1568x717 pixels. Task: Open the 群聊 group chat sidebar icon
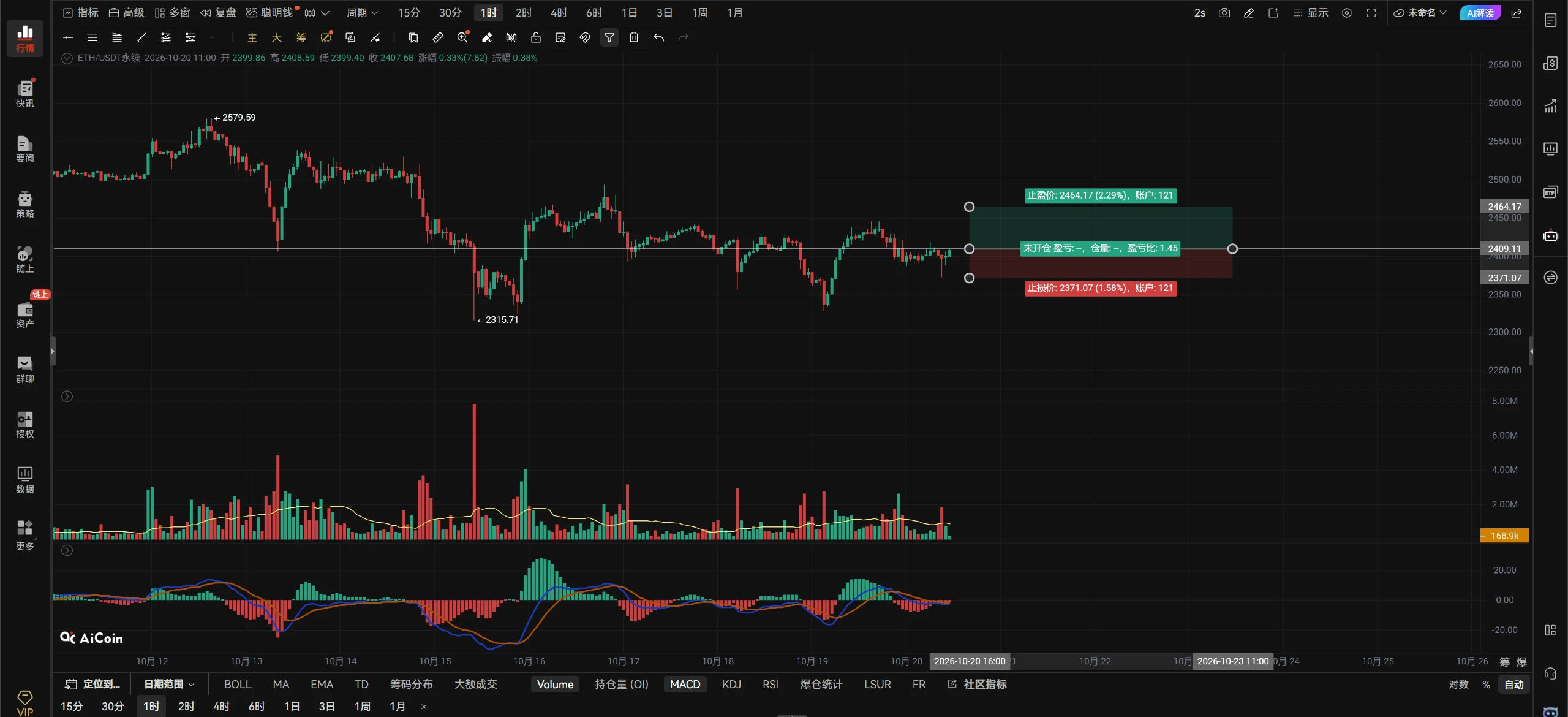(x=25, y=370)
